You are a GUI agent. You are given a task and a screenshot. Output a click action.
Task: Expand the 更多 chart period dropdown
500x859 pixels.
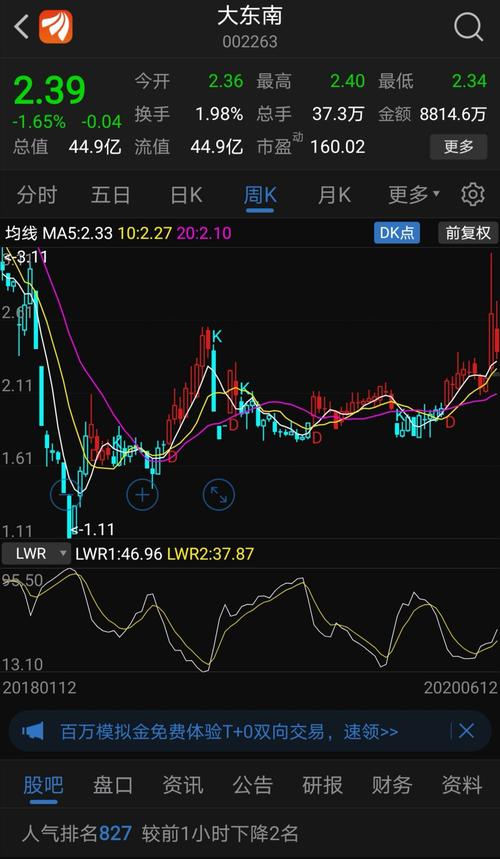[x=414, y=194]
